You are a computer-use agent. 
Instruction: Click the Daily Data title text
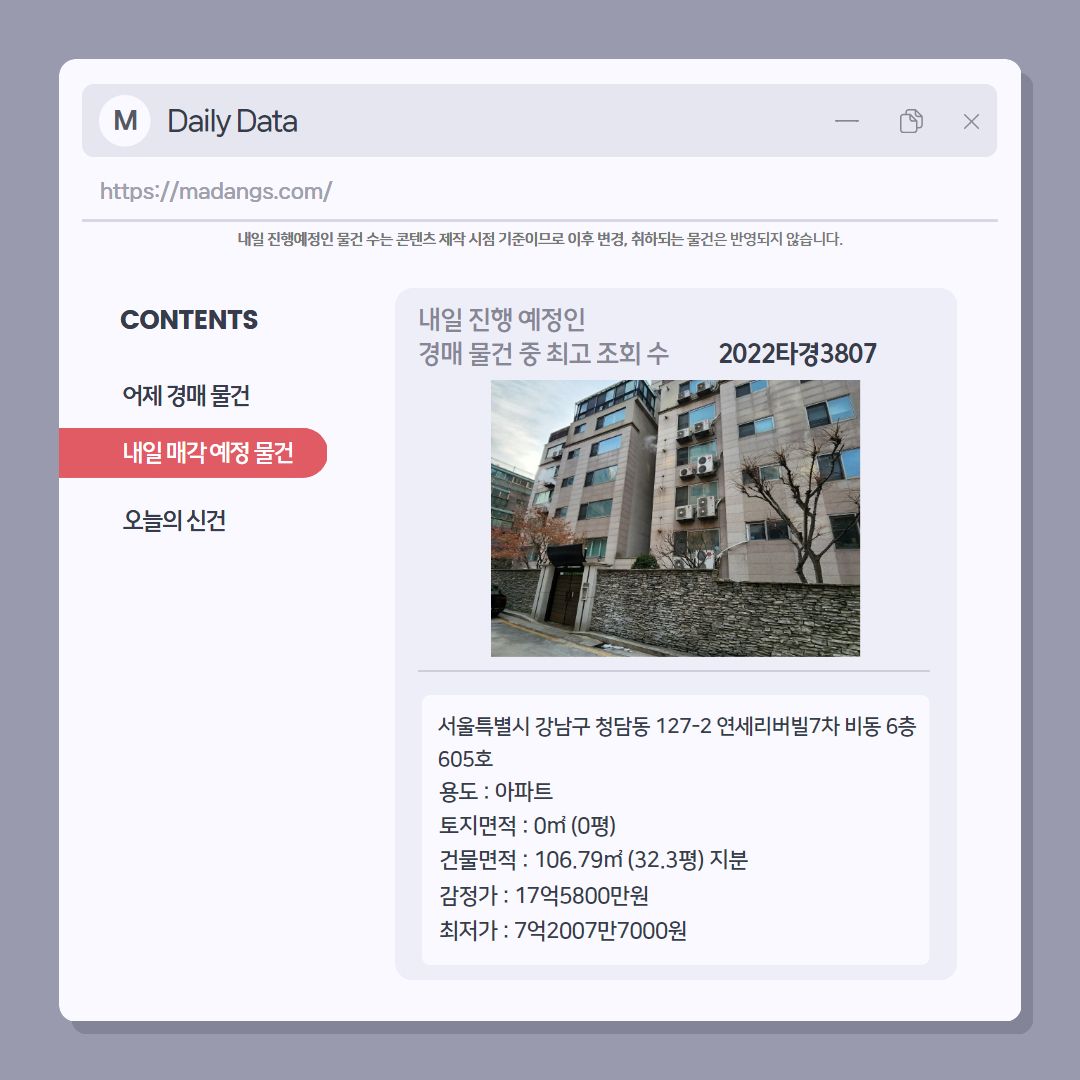tap(232, 121)
